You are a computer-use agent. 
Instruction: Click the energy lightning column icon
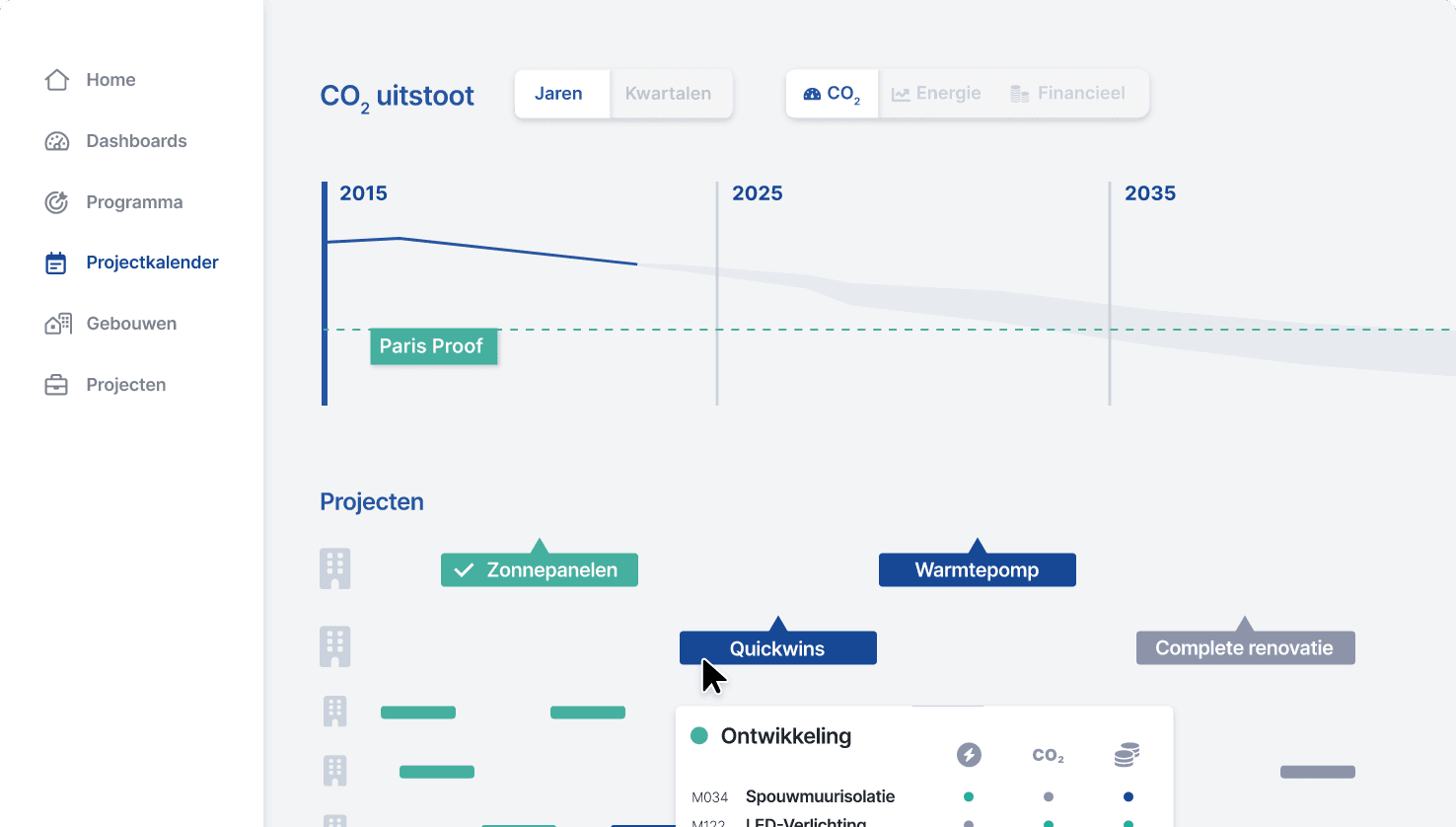[970, 755]
